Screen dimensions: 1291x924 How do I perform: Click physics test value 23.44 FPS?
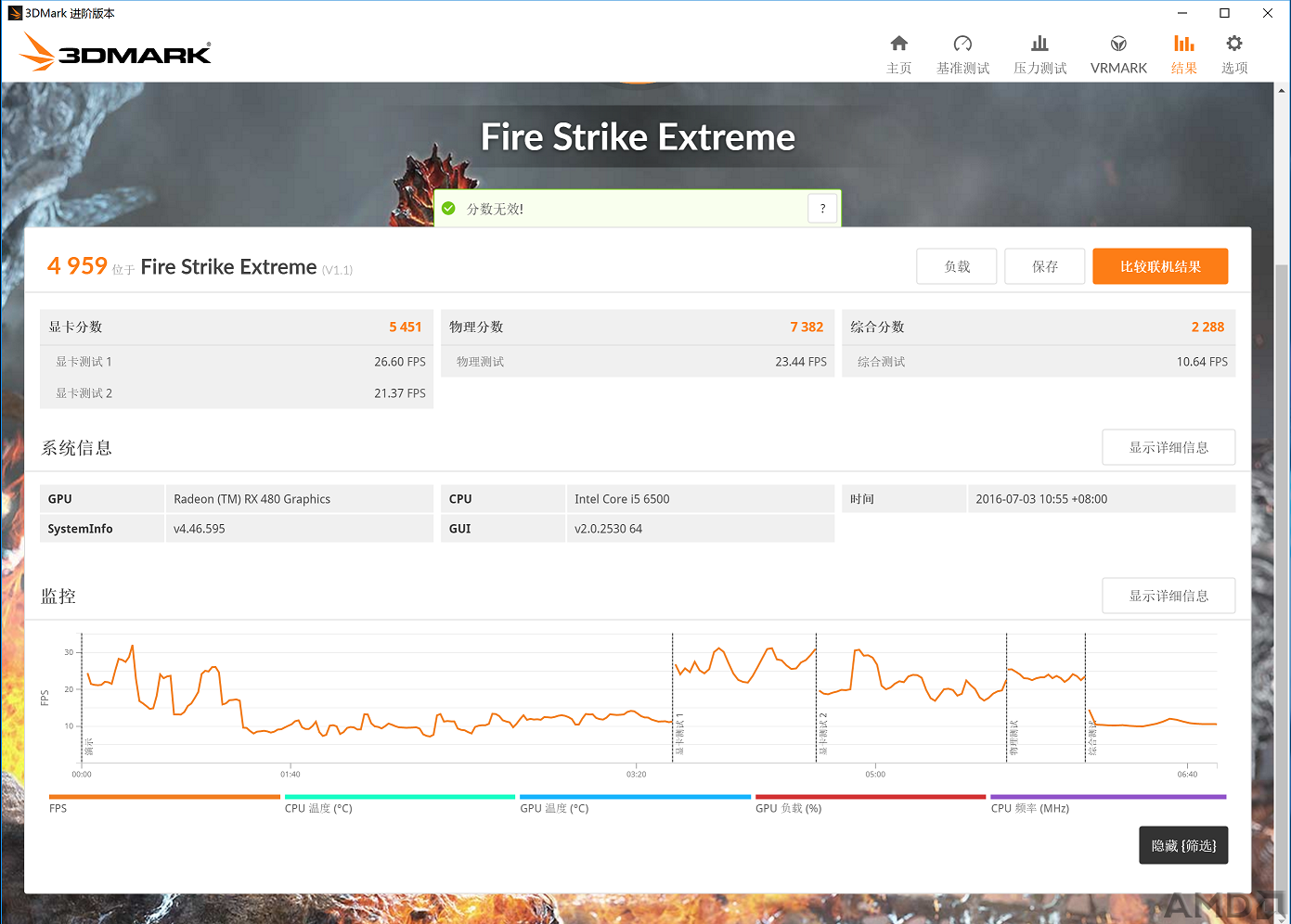click(x=801, y=362)
